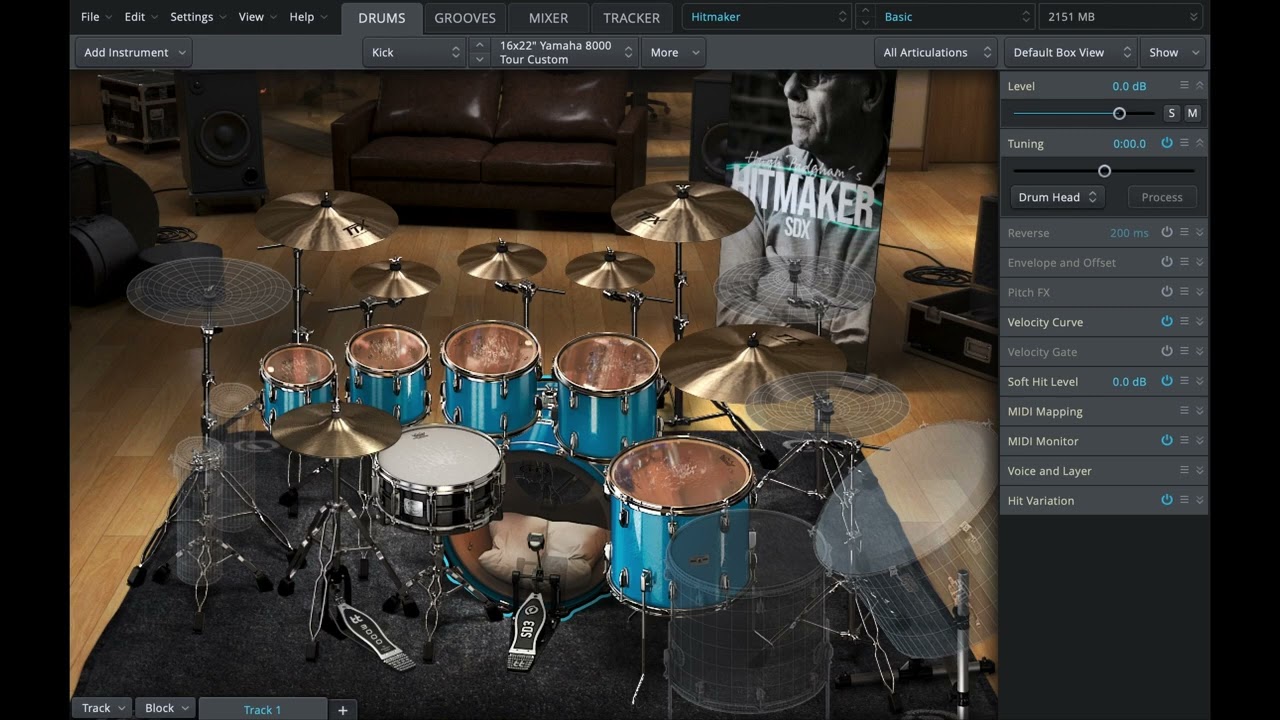Open the Hitmaker library dropdown
The height and width of the screenshot is (720, 1280).
(x=767, y=17)
